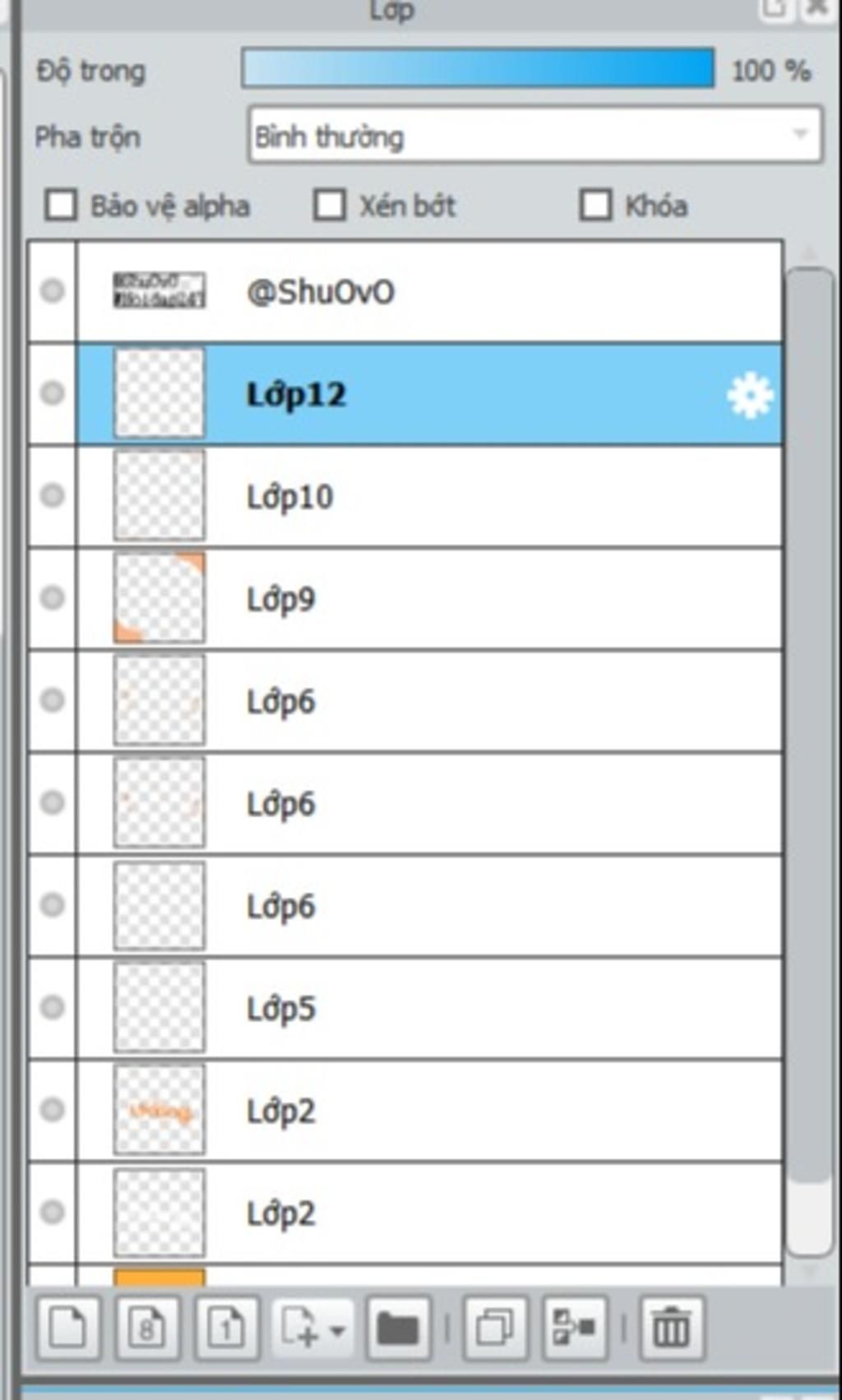Open the Pha trộn blending dropdown
The height and width of the screenshot is (1400, 842).
click(535, 135)
